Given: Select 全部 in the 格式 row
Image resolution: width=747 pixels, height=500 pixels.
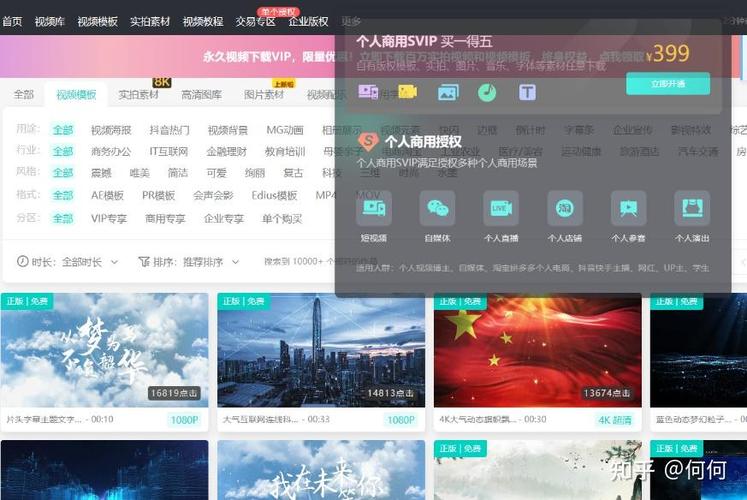Looking at the screenshot, I should pos(62,195).
